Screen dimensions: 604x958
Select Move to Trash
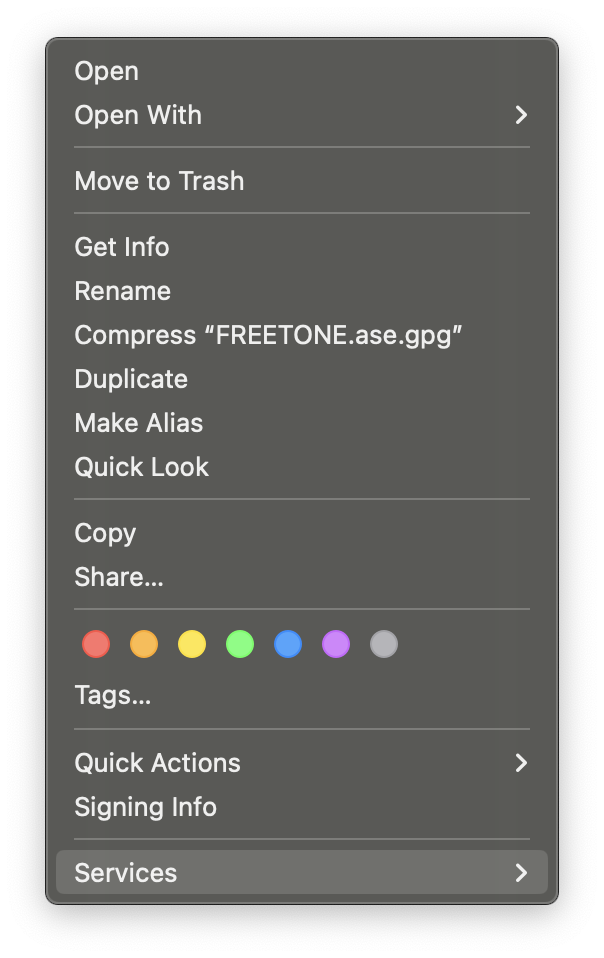[x=159, y=181]
